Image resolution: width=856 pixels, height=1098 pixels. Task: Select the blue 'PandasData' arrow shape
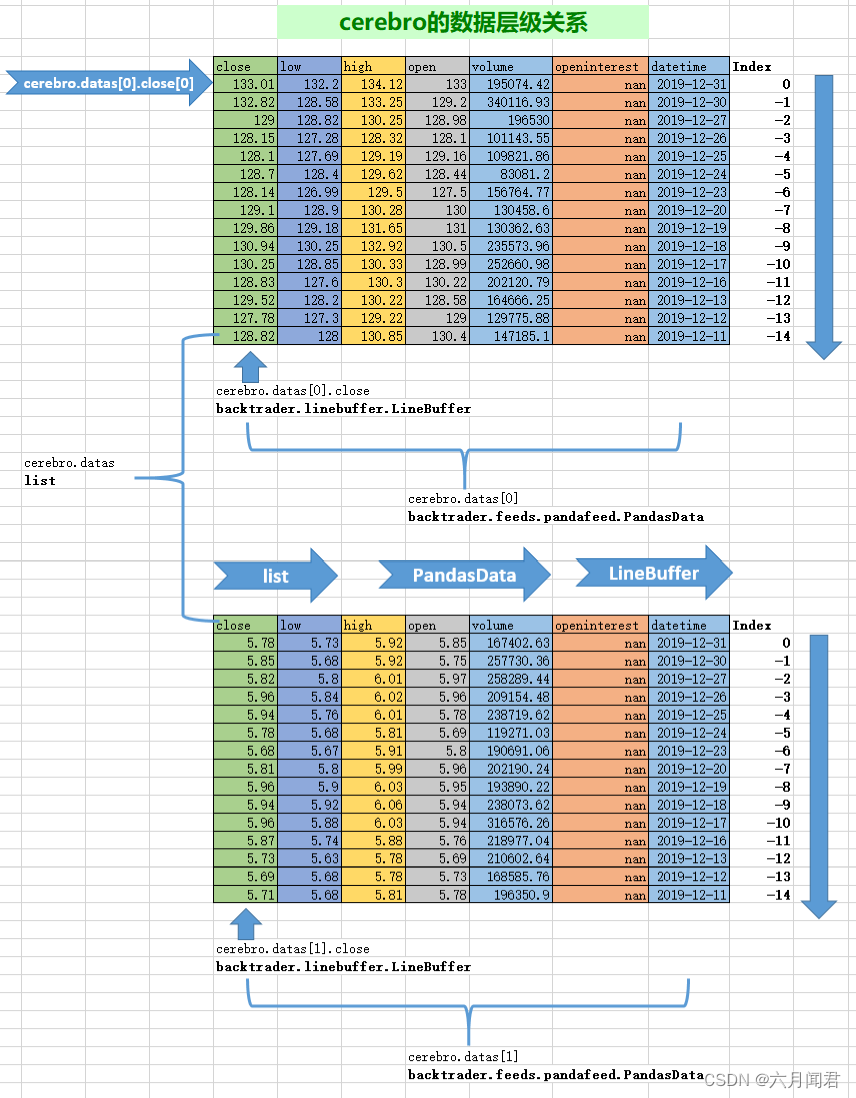point(464,575)
